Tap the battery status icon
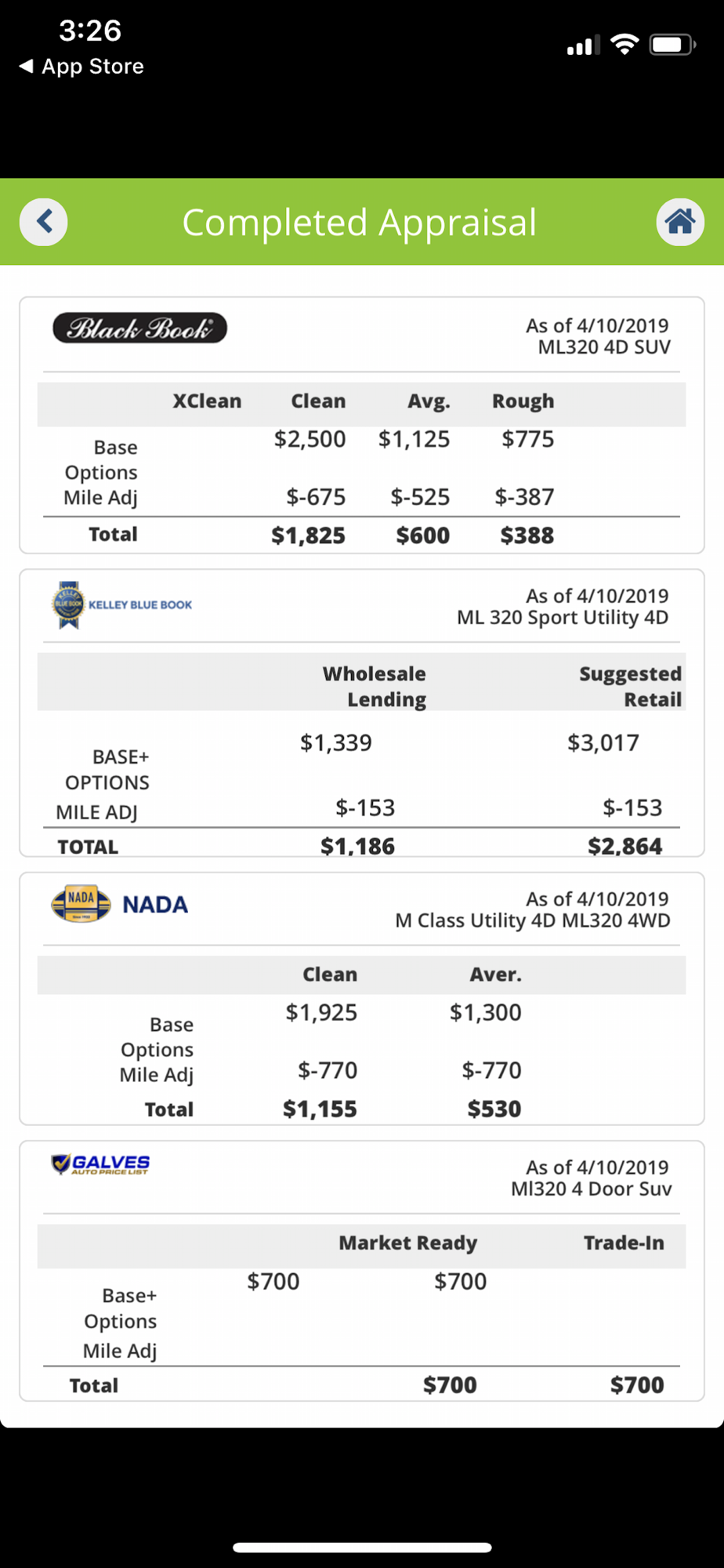 pyautogui.click(x=672, y=45)
